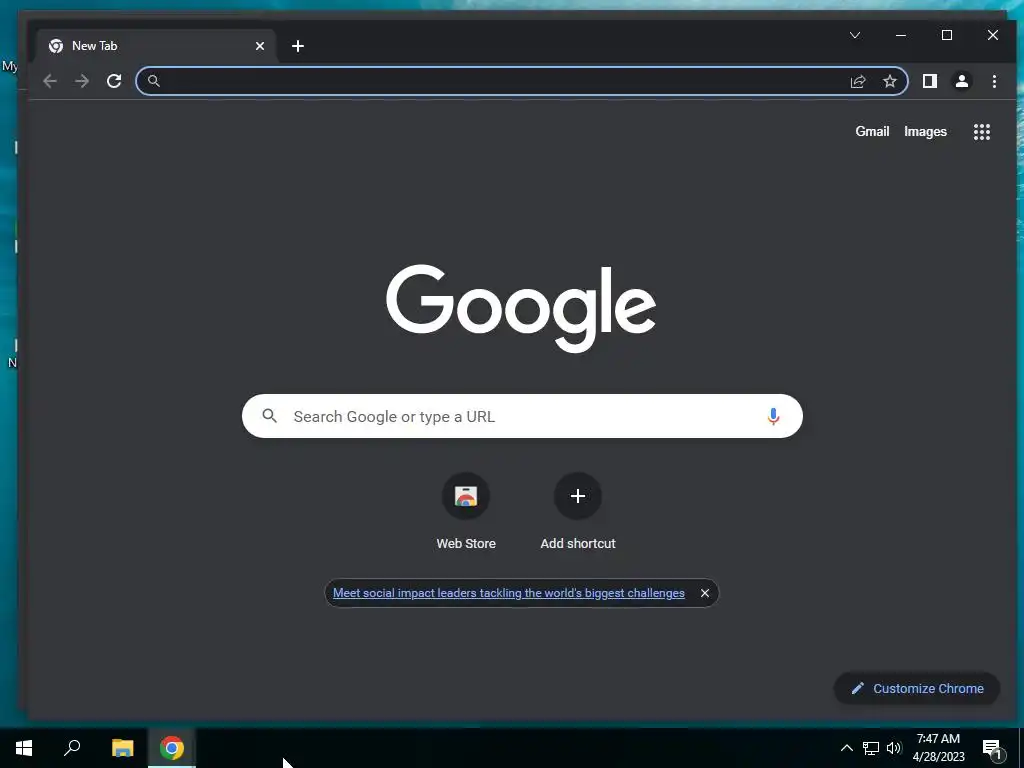Dismiss the social impact promo banner
Screen dimensions: 1024x768
coord(705,593)
